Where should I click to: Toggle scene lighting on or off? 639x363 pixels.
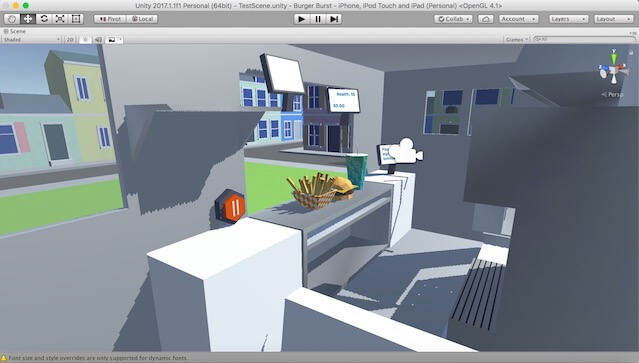point(85,40)
